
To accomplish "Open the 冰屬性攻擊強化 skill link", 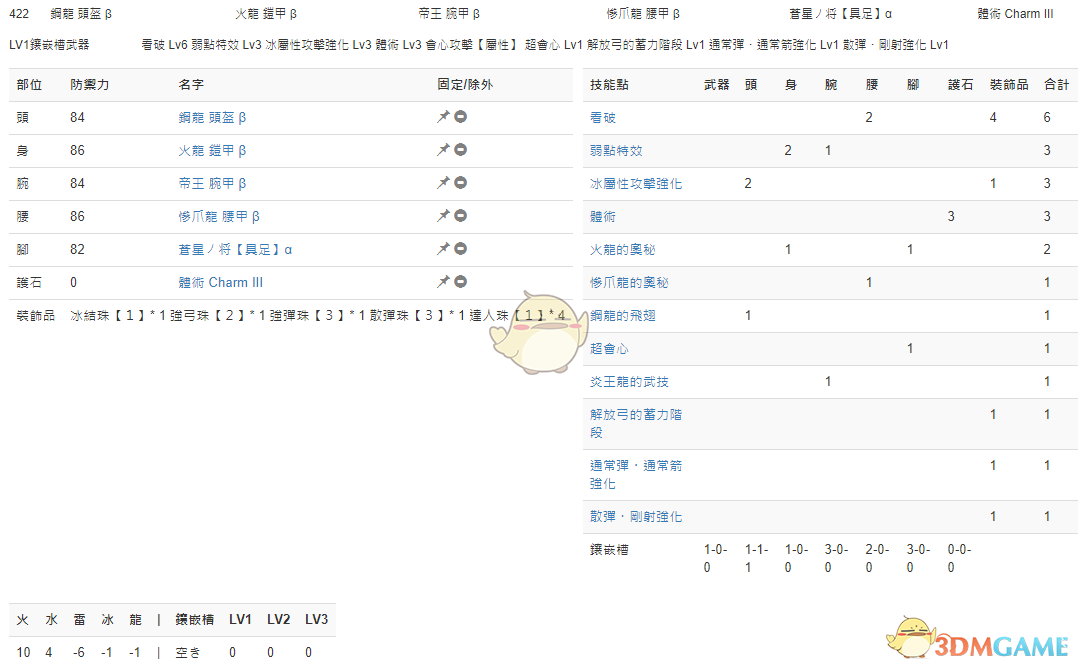I will pyautogui.click(x=636, y=184).
